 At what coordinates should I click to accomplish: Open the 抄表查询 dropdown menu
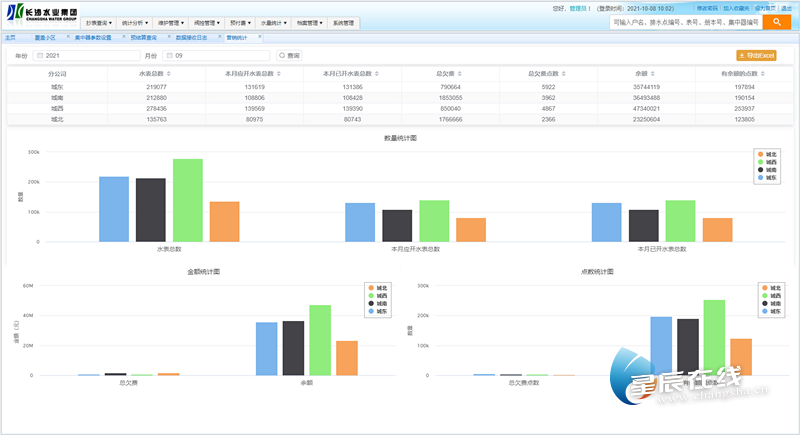(x=97, y=22)
